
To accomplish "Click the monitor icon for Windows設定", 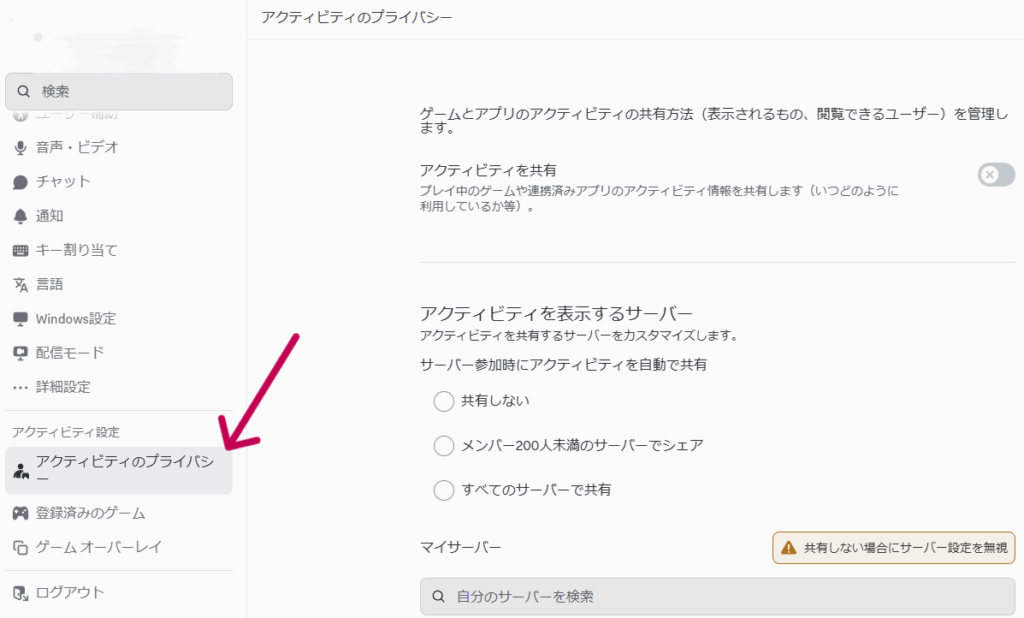I will [x=20, y=319].
